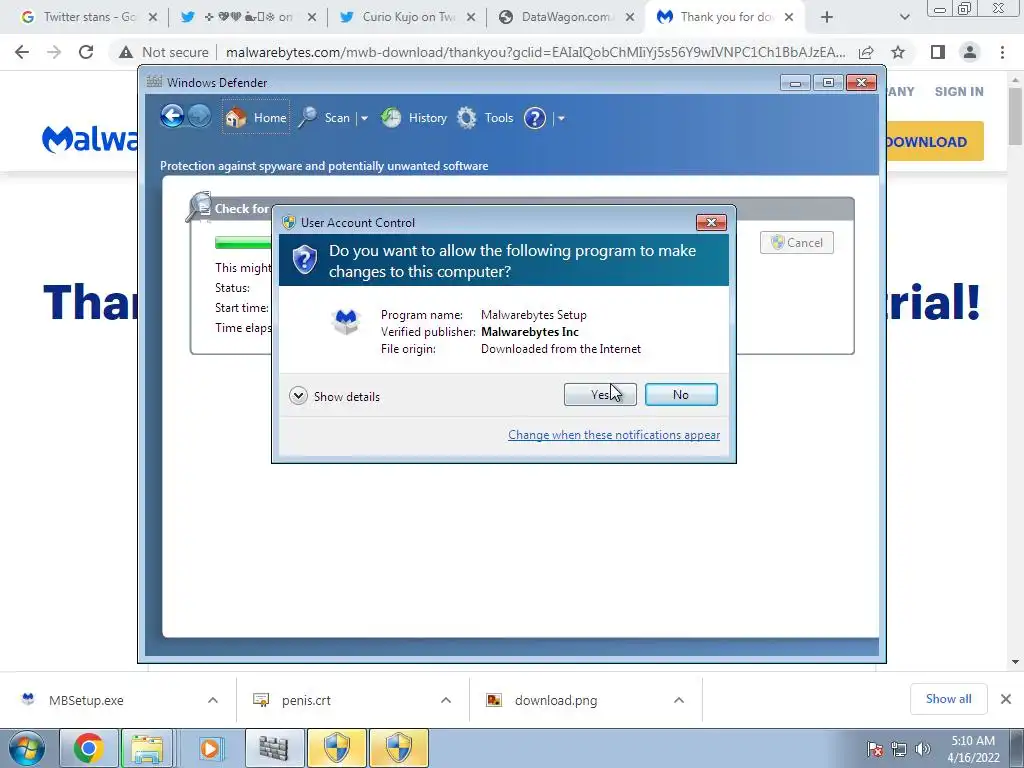The image size is (1024, 768).
Task: Open the Chrome profile avatar
Action: click(970, 52)
